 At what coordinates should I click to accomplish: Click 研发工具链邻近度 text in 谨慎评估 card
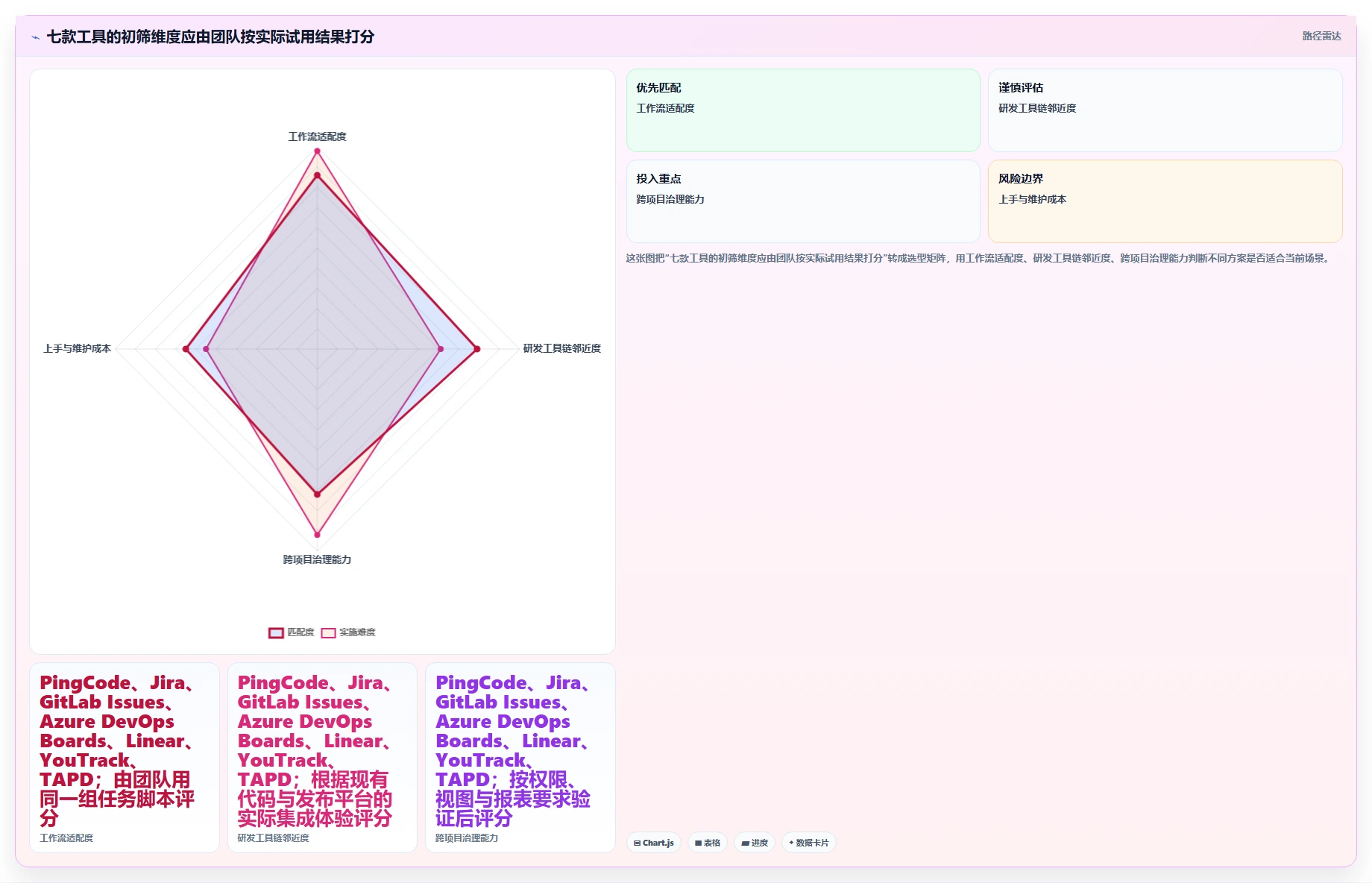(x=1037, y=108)
